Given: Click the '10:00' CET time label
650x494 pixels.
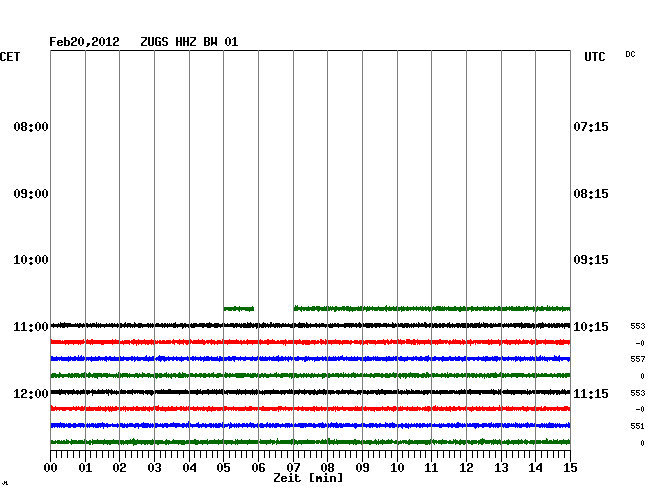Looking at the screenshot, I should (31, 260).
